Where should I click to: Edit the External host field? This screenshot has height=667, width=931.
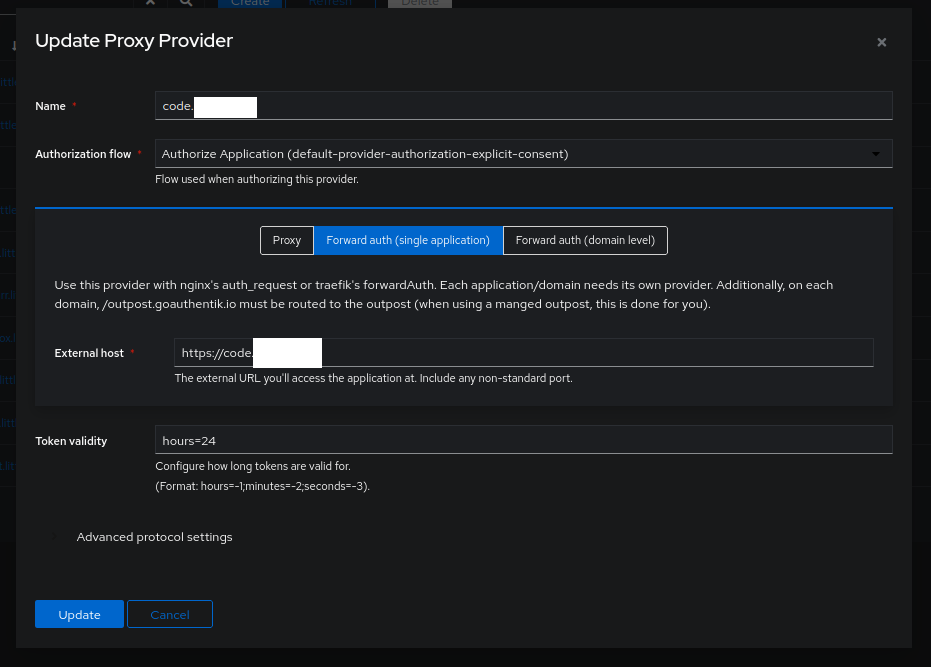click(x=523, y=353)
